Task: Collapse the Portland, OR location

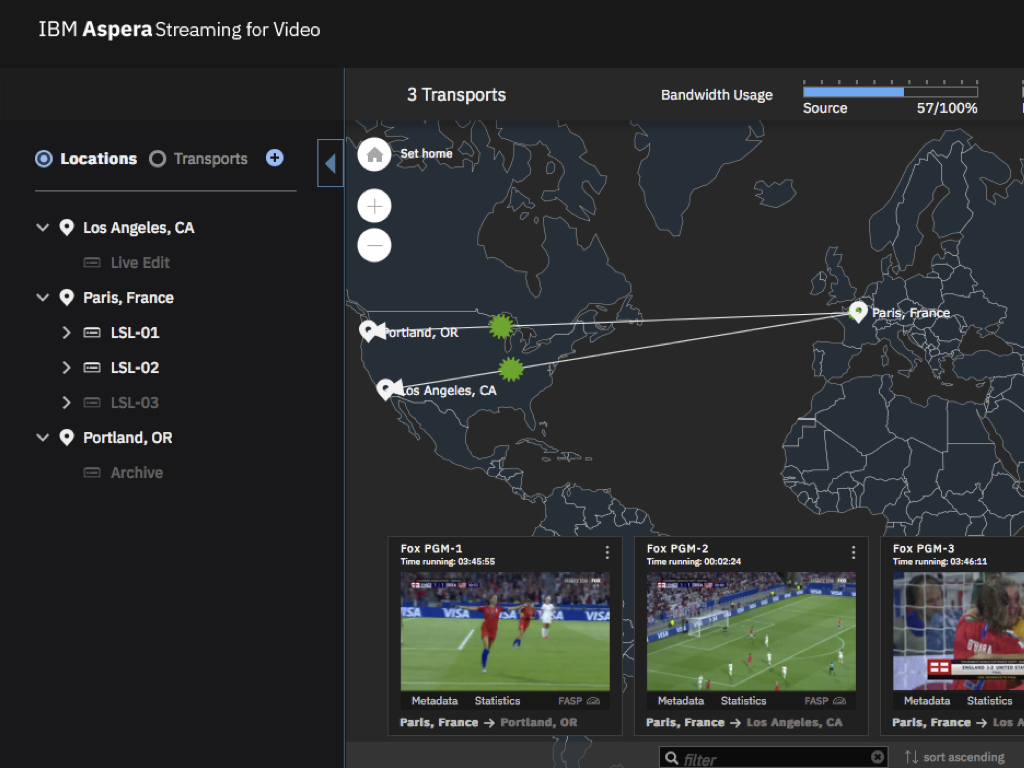Action: 43,438
